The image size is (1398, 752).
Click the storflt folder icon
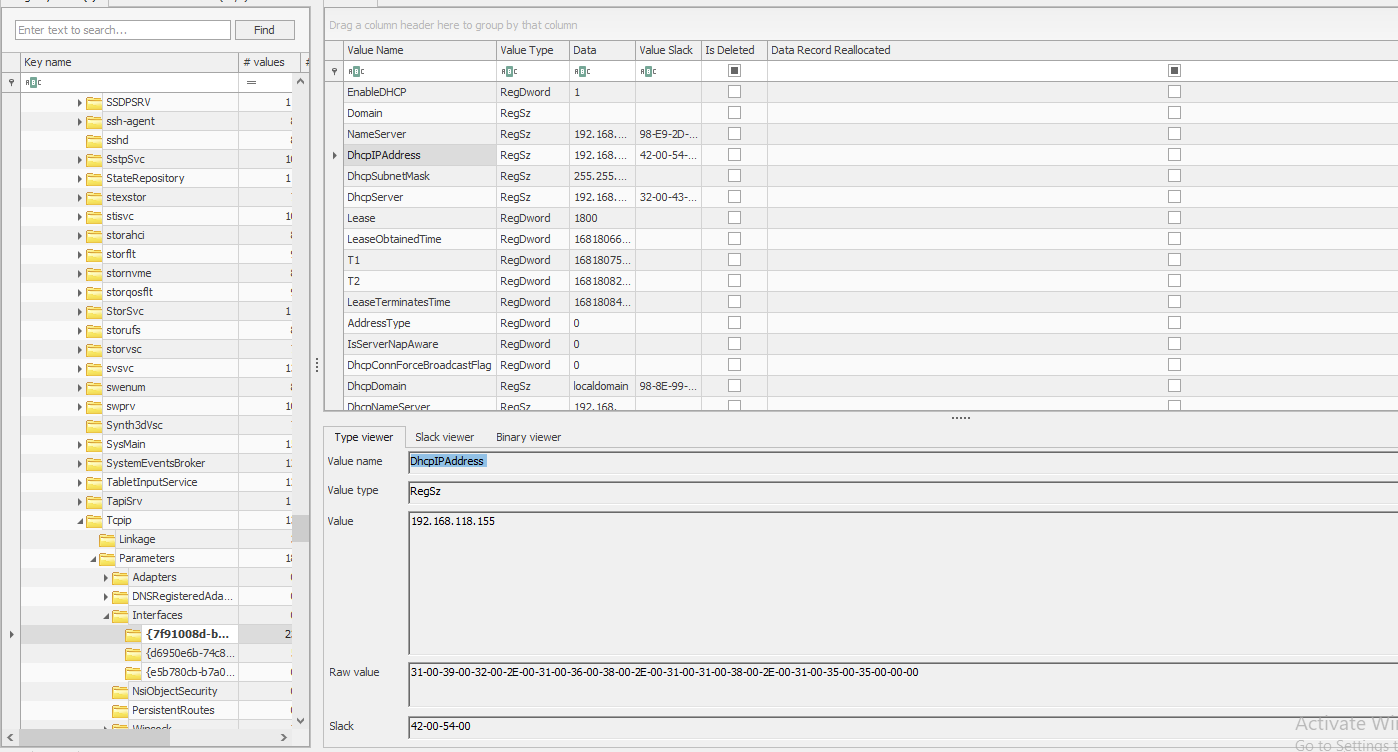coord(94,255)
